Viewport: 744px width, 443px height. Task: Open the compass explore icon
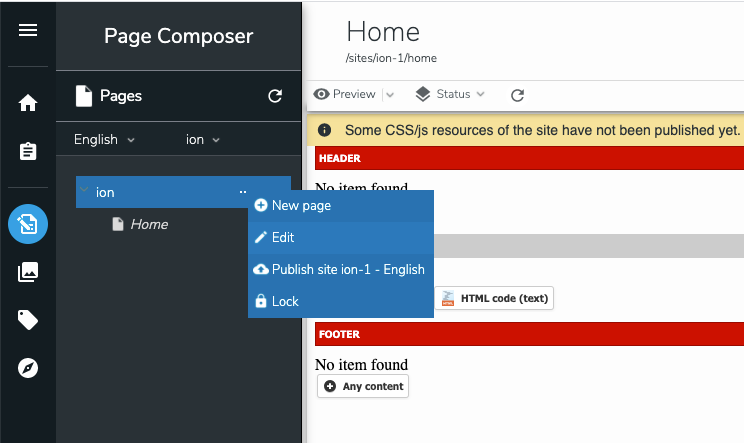point(28,368)
